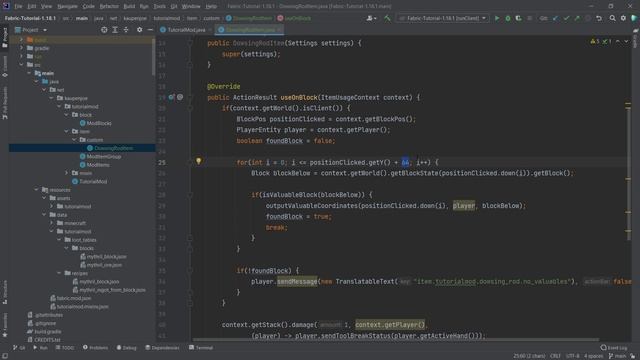Open Search Everywhere magnifier icon

pos(612,18)
